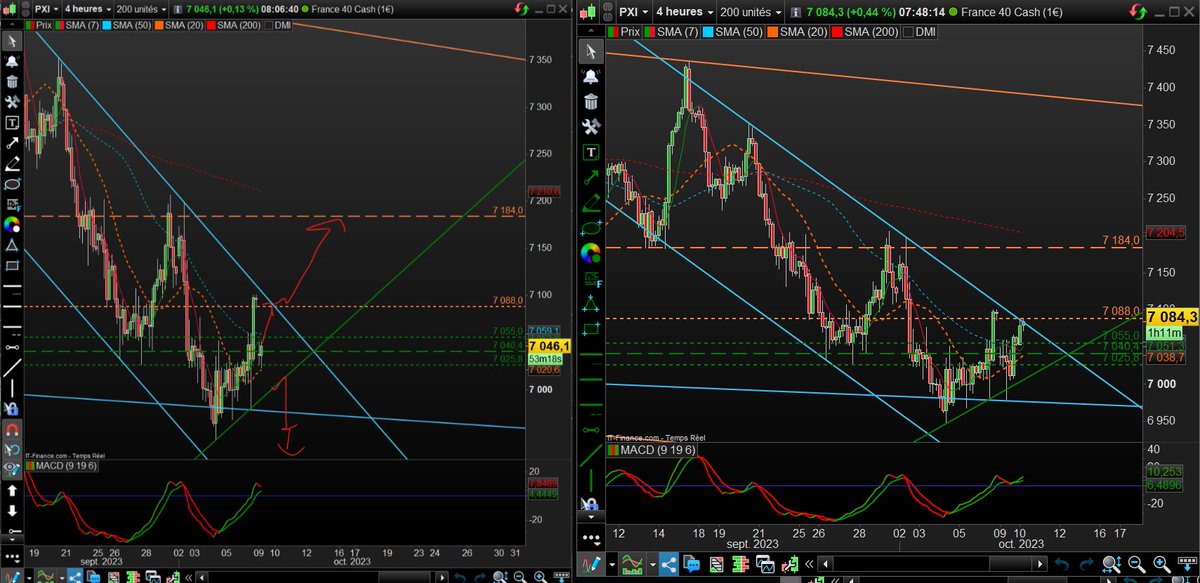Screen dimensions: 1200x583
Task: Select the ellipse drawing tool in left chart
Action: tap(12, 184)
